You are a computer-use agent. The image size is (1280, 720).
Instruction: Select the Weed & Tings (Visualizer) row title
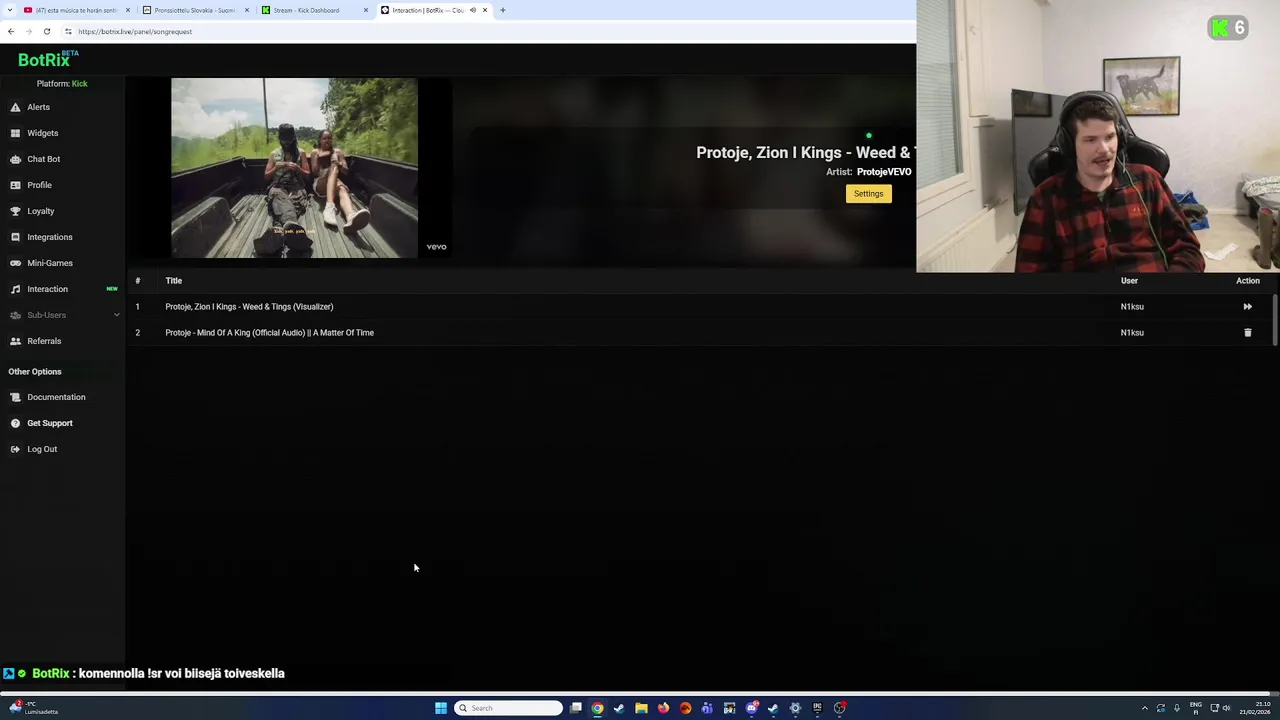(249, 307)
